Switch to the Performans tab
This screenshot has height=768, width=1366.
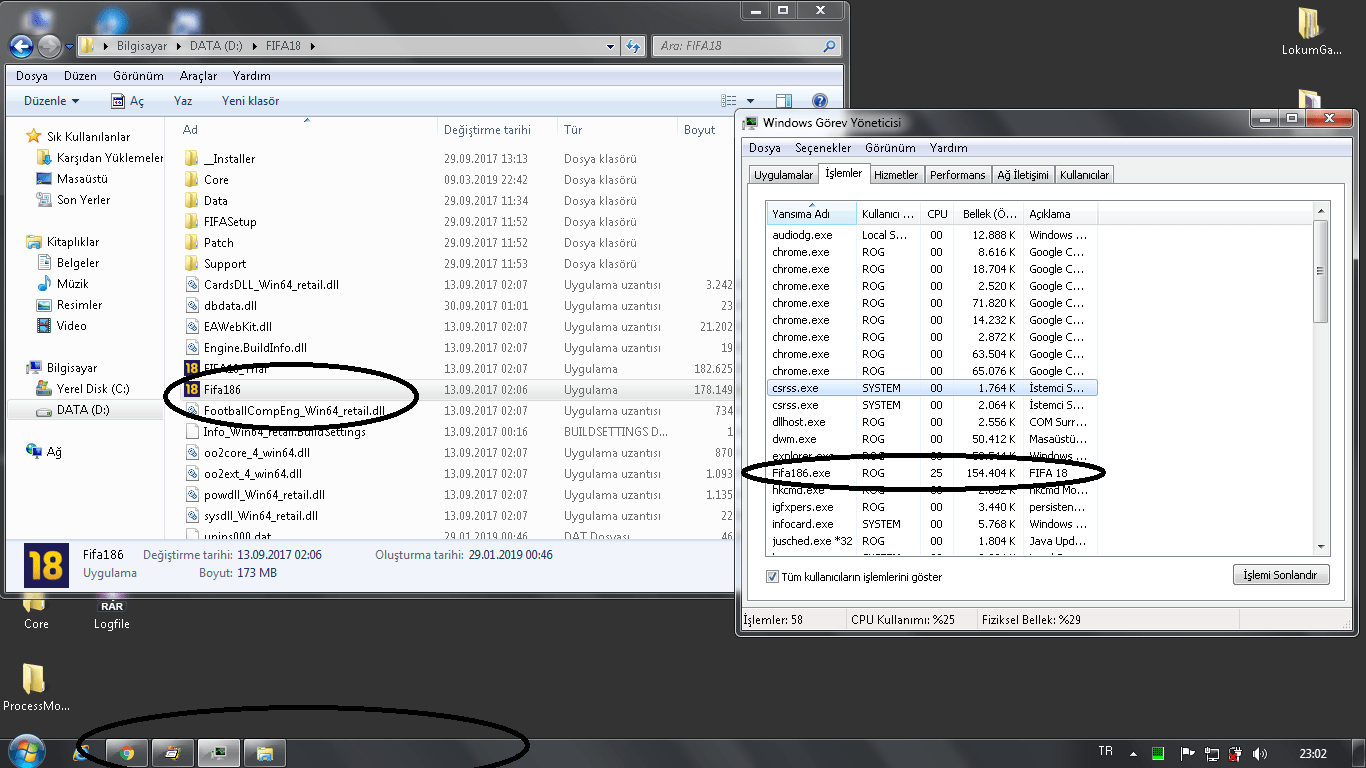(957, 175)
